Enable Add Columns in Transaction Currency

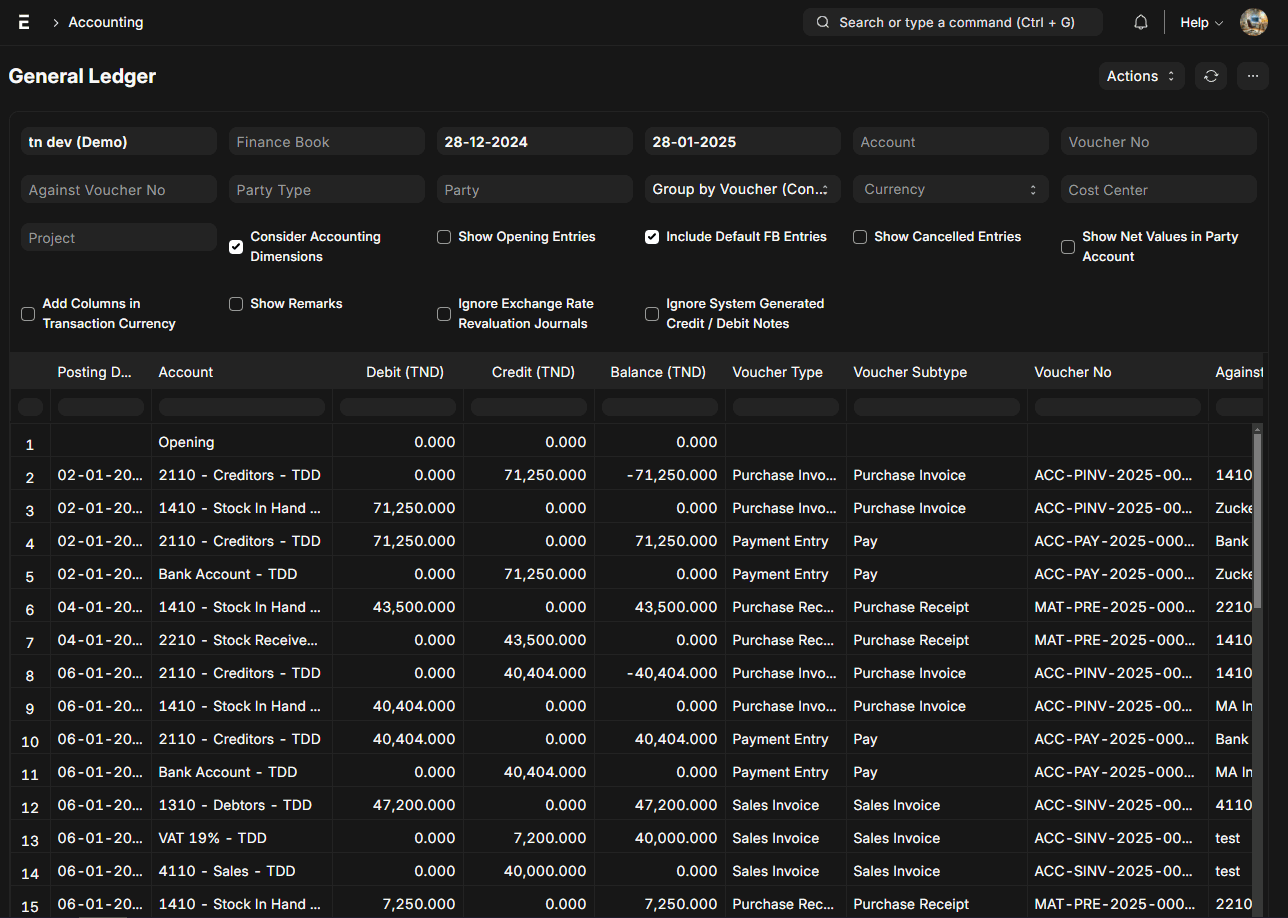click(28, 314)
